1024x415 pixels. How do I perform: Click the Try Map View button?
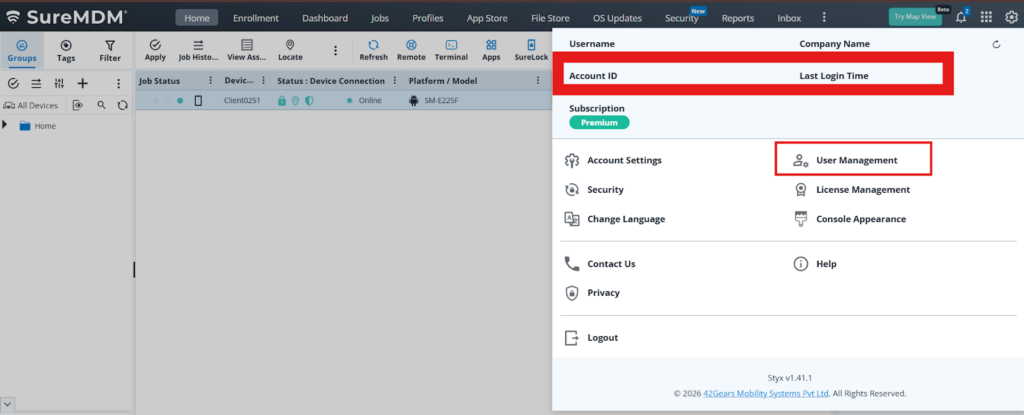pyautogui.click(x=914, y=17)
